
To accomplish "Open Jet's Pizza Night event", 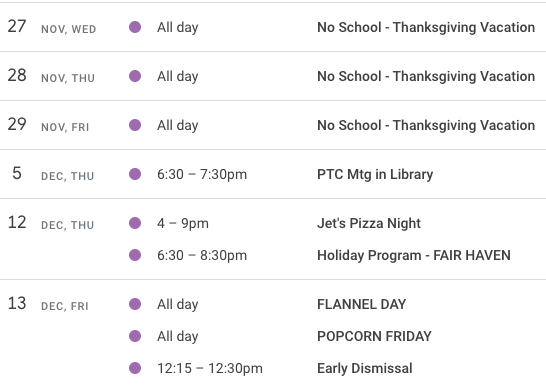I will coord(369,224).
